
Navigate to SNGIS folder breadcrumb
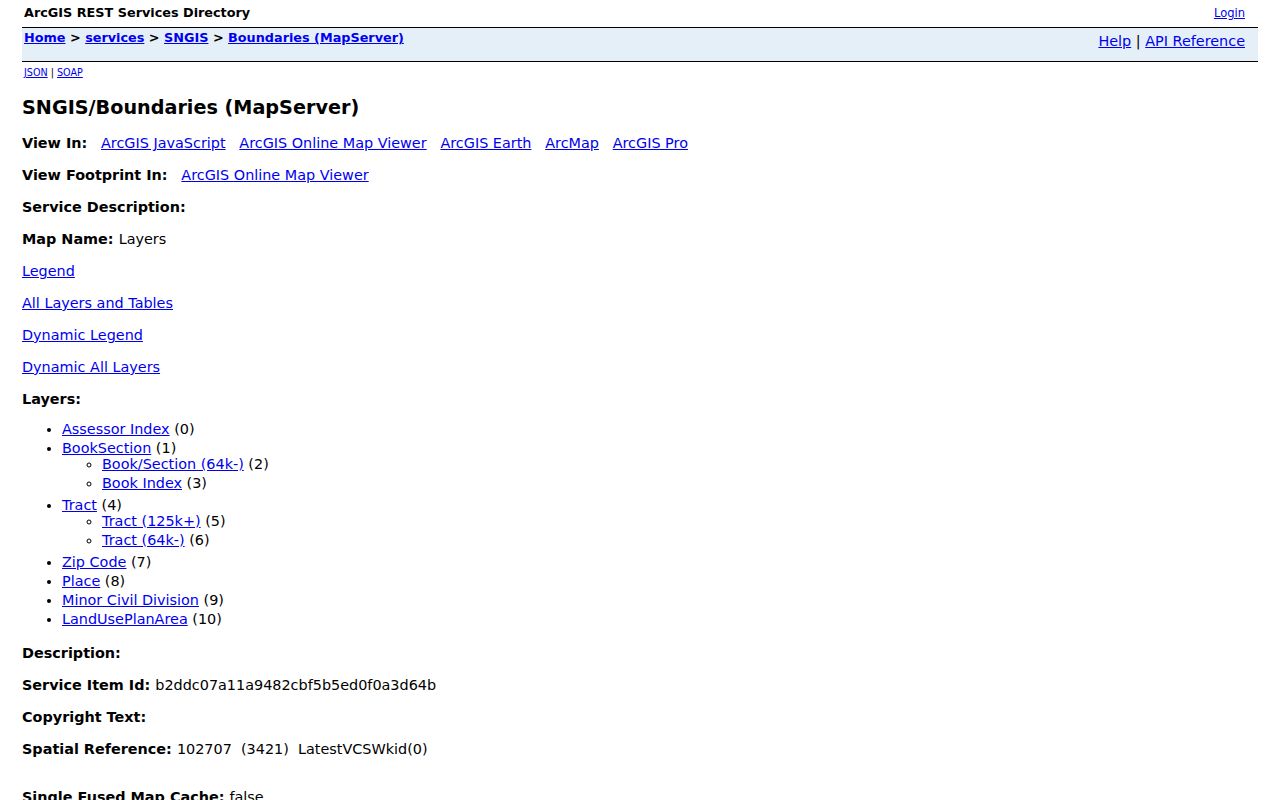coord(186,38)
